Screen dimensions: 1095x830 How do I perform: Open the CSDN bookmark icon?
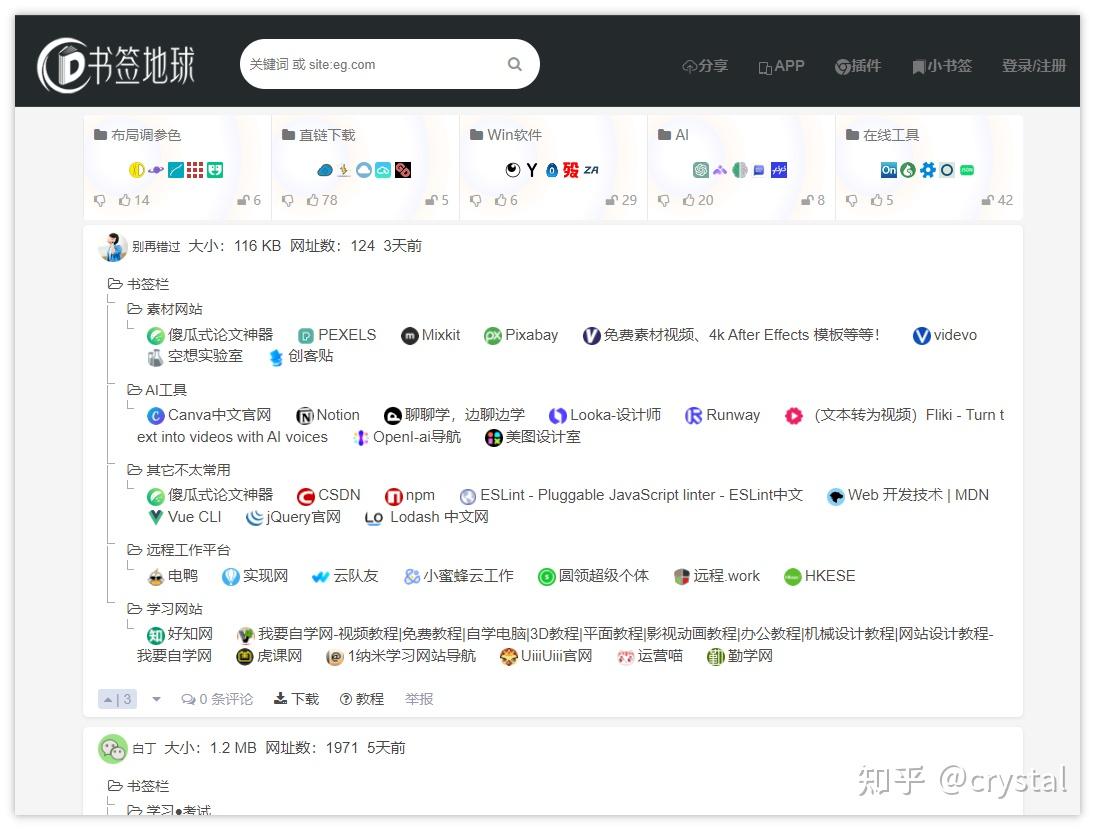point(305,496)
